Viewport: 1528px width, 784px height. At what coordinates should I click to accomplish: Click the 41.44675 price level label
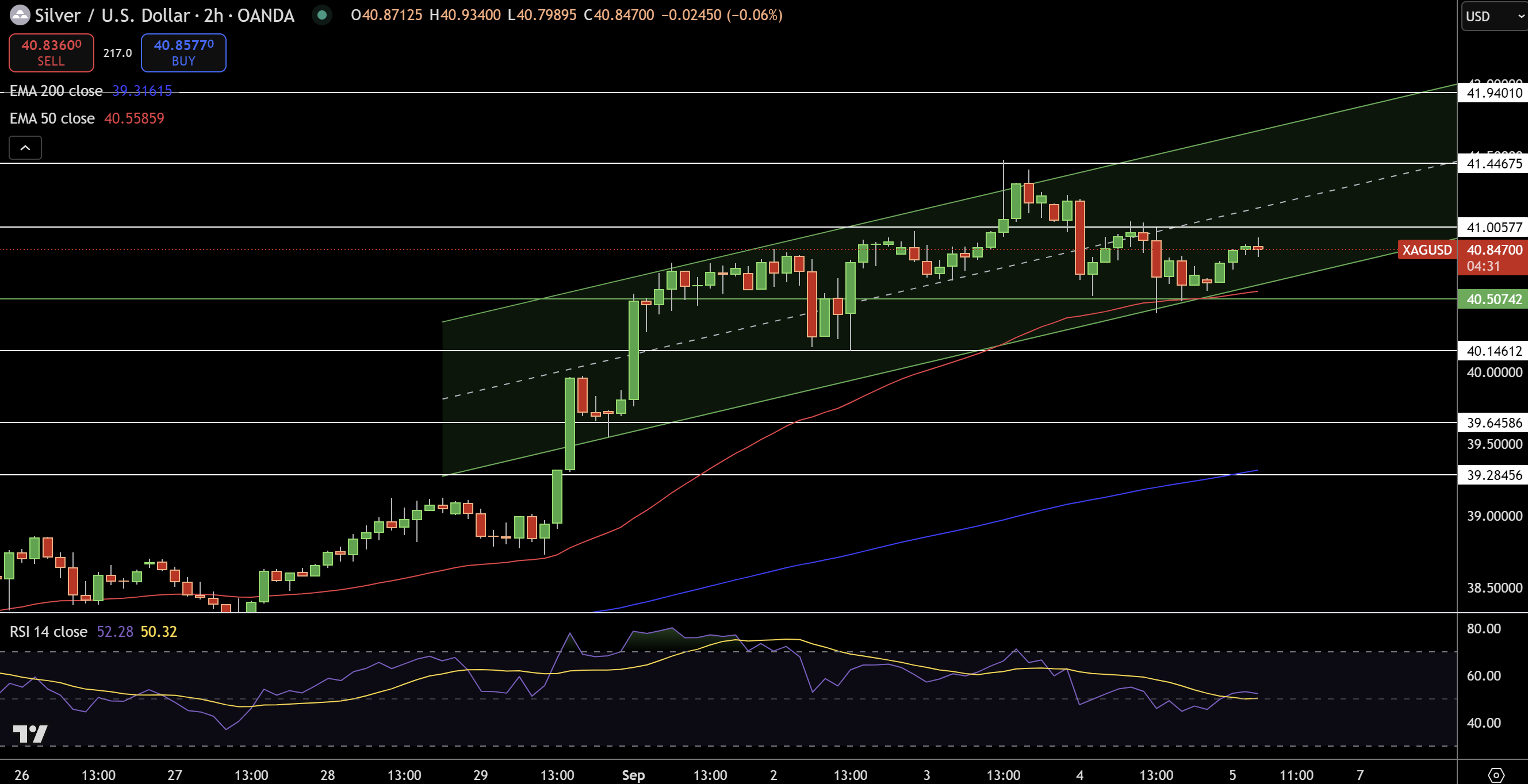pos(1493,164)
